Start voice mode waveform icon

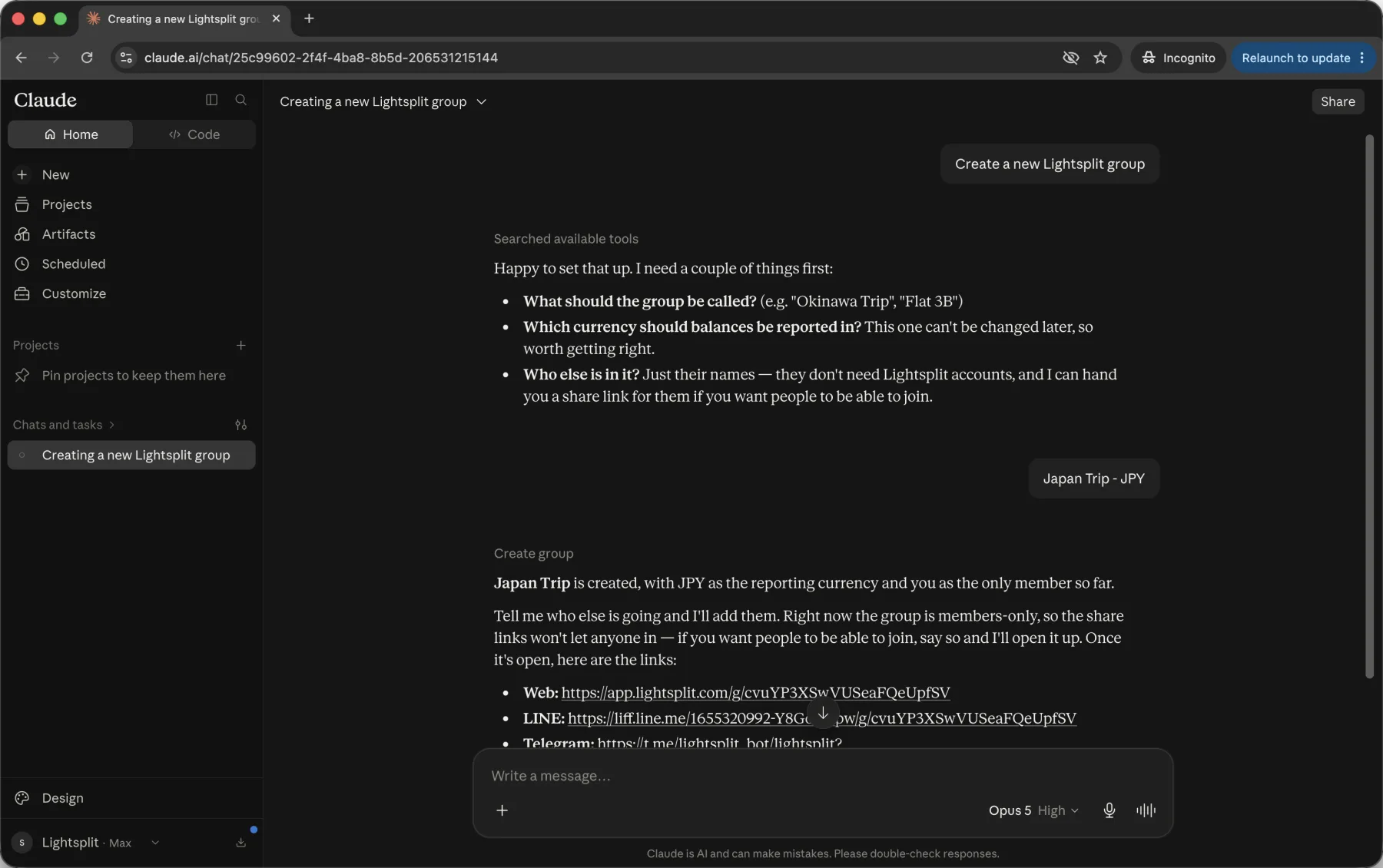[x=1146, y=810]
